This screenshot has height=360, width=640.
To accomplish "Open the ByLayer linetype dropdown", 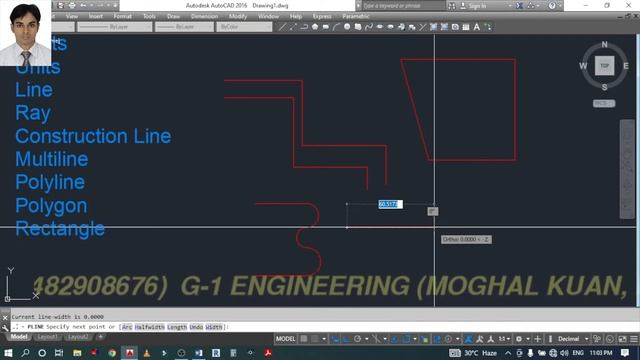I will [x=114, y=27].
